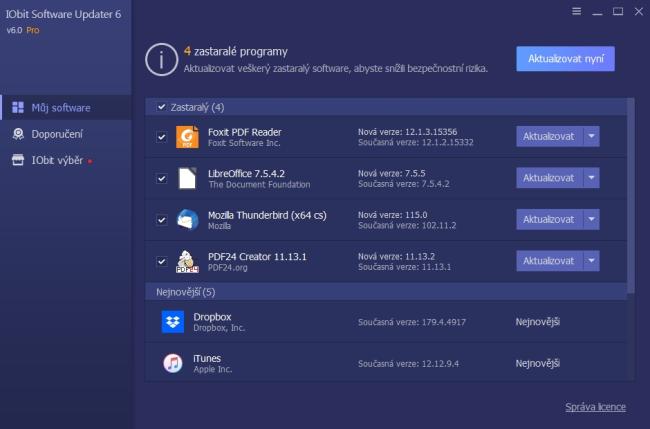The image size is (650, 429).
Task: Click the PDF24 Creator icon
Action: [187, 262]
